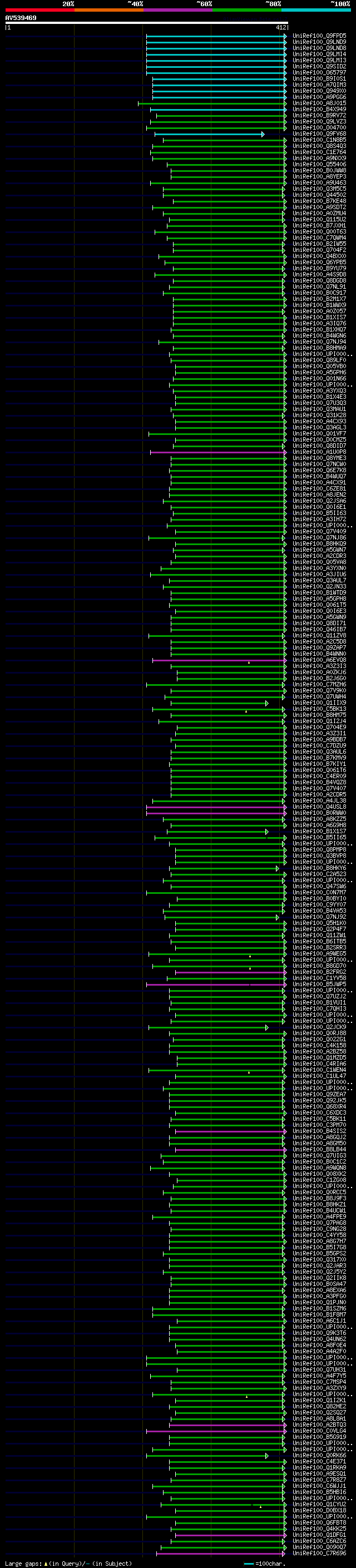Click the UniRef100_C7MSP4 label
This screenshot has width=356, height=1568.
click(x=319, y=1382)
